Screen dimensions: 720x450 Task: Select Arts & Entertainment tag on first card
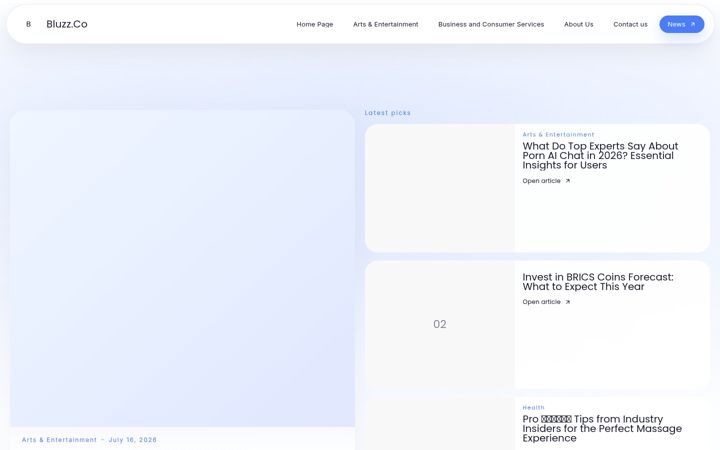(558, 135)
